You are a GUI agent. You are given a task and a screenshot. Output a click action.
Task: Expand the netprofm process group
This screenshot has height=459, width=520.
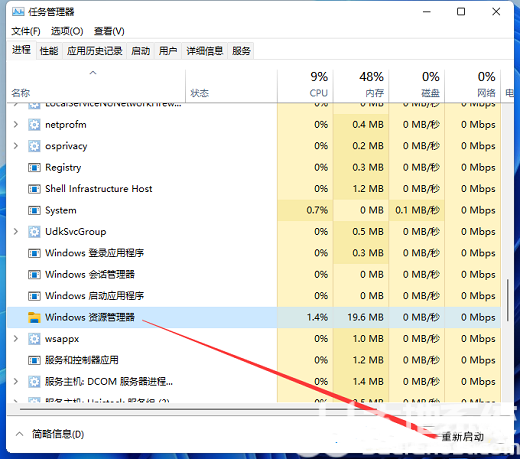[x=15, y=125]
